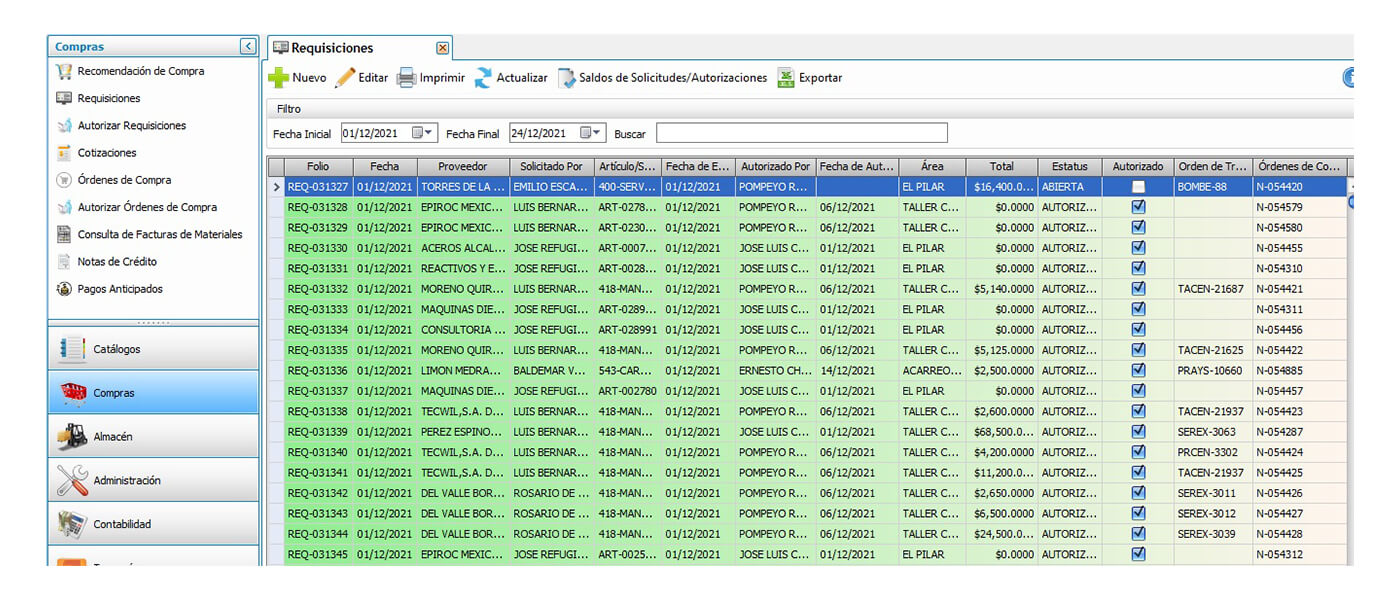Screen dimensions: 1400x600
Task: Click the Consulta de Facturas de Materiales icon
Action: coord(64,234)
